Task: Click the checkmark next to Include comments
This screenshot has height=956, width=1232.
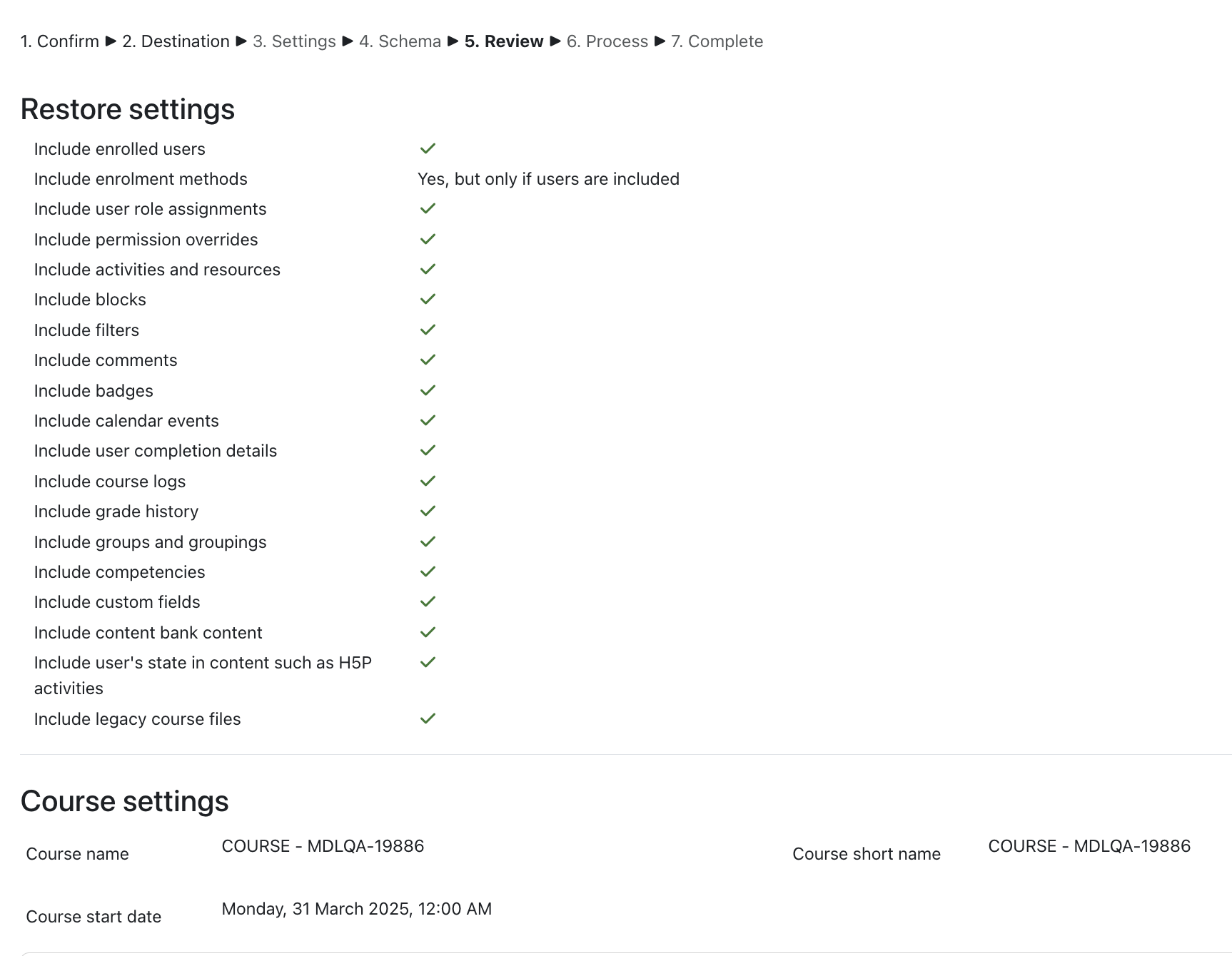Action: (x=428, y=360)
